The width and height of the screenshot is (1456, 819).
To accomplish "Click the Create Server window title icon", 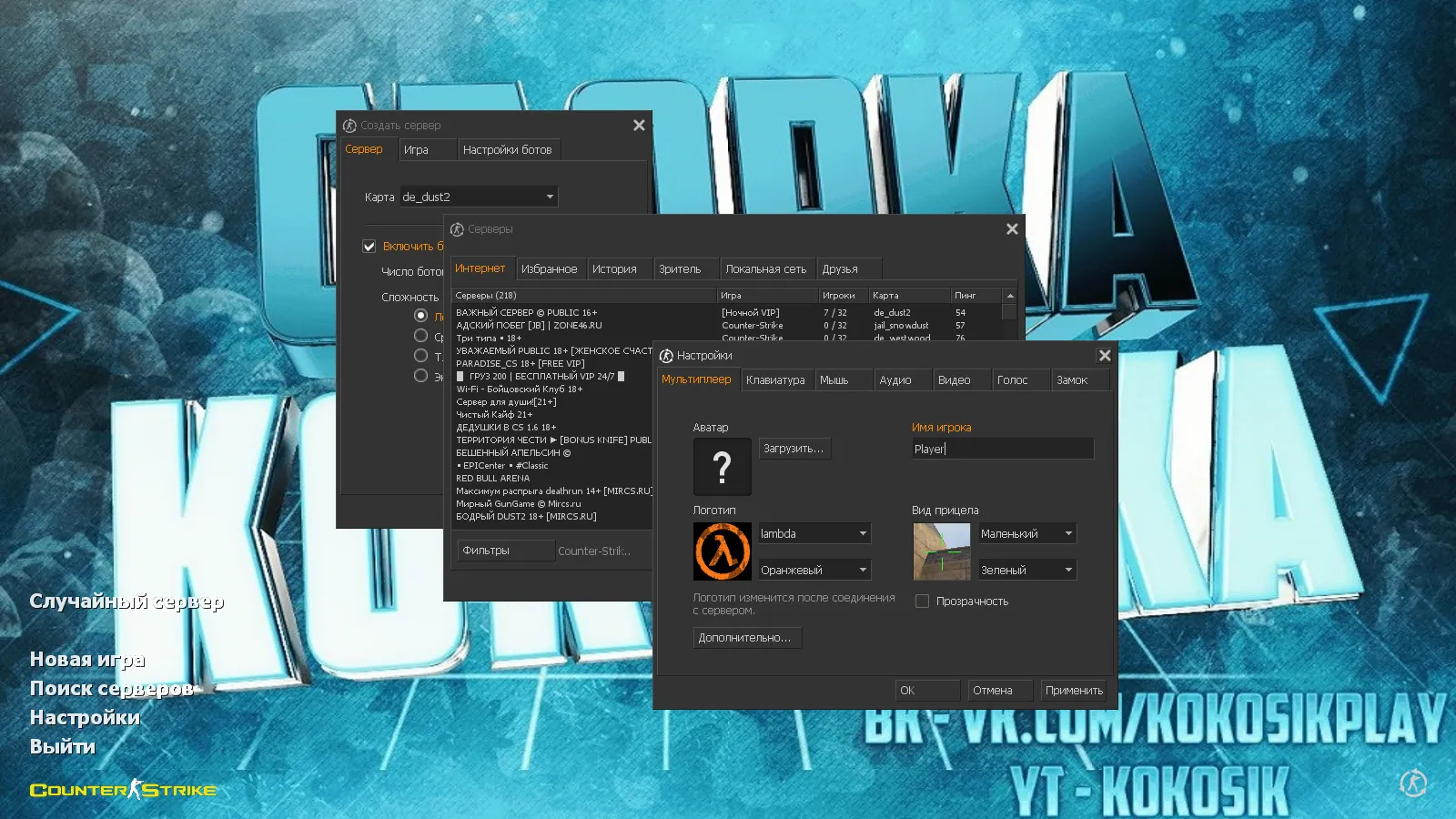I will [349, 126].
